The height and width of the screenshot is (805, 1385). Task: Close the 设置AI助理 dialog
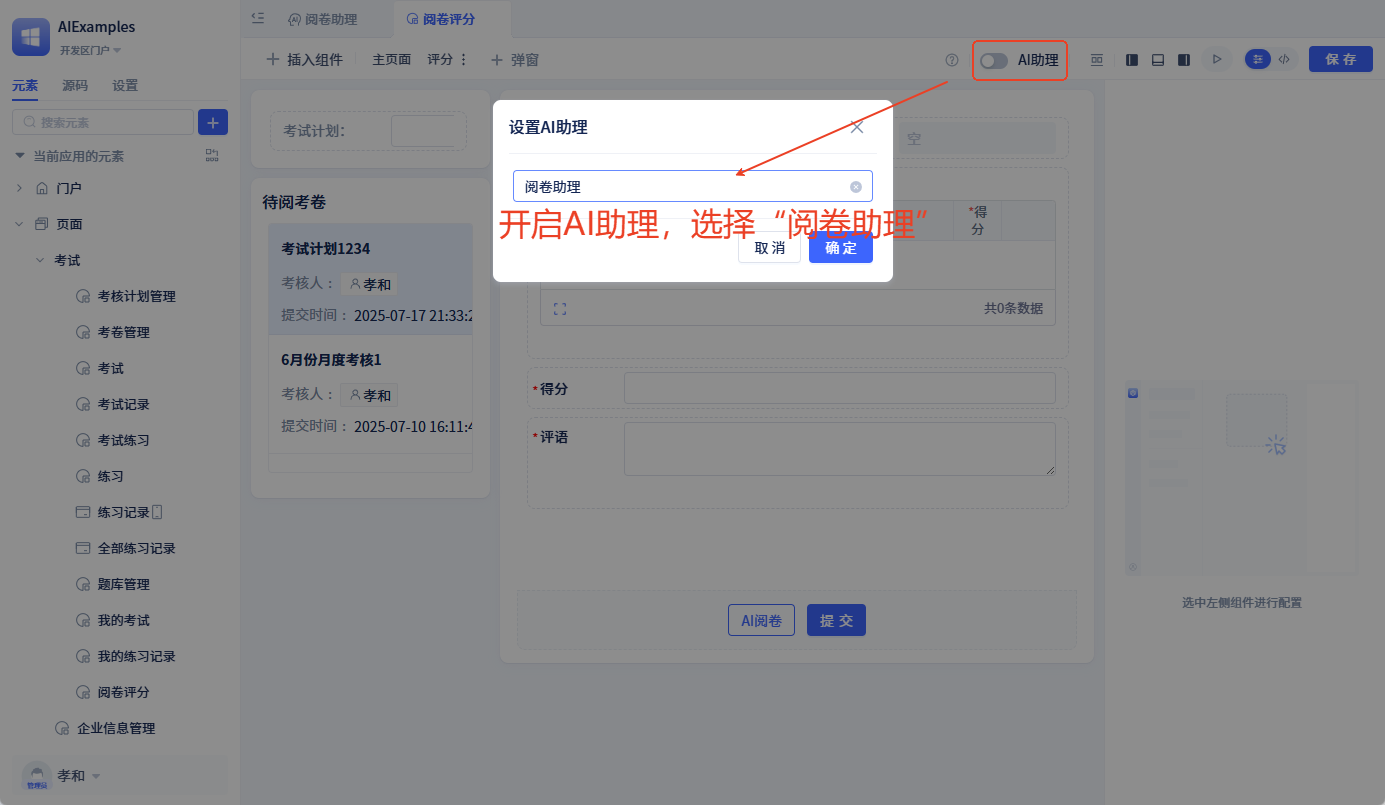[x=857, y=127]
